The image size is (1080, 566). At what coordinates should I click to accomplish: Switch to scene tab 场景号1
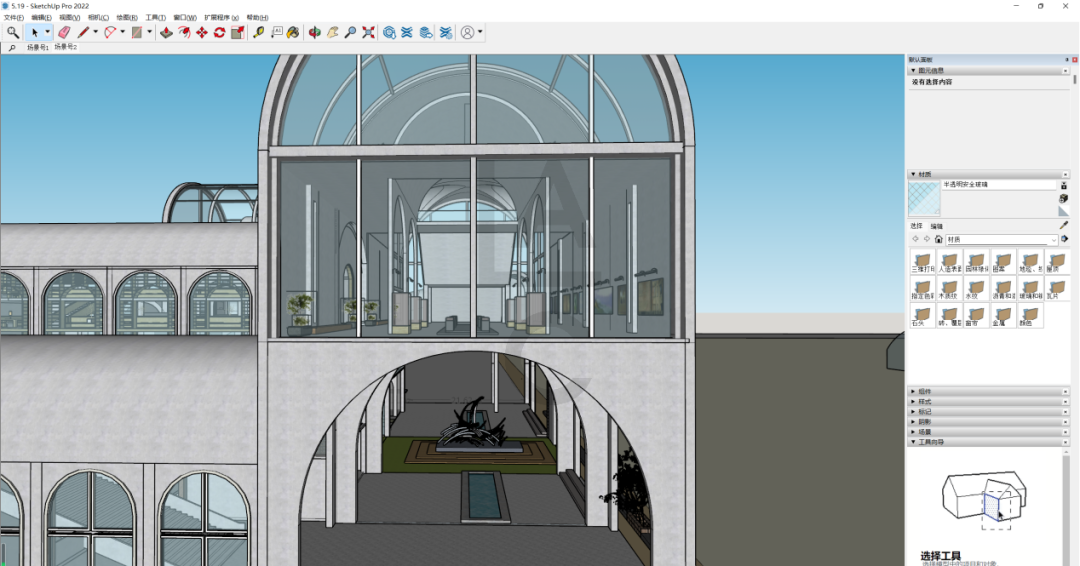click(x=38, y=48)
